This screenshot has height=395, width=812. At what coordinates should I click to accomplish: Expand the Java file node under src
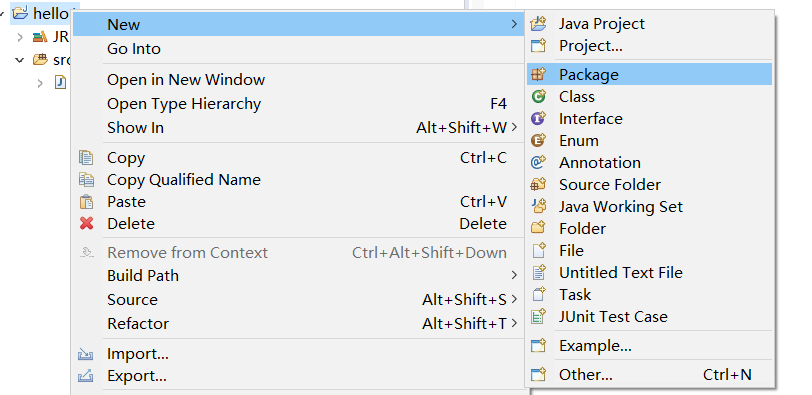click(x=40, y=83)
